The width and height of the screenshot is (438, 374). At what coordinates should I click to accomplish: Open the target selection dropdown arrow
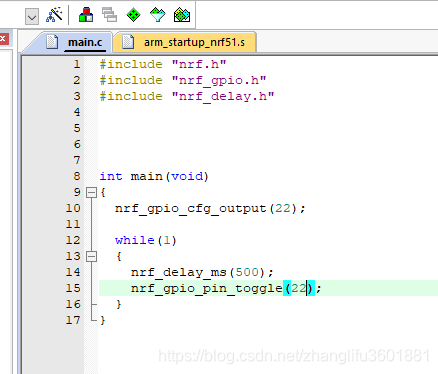click(32, 16)
